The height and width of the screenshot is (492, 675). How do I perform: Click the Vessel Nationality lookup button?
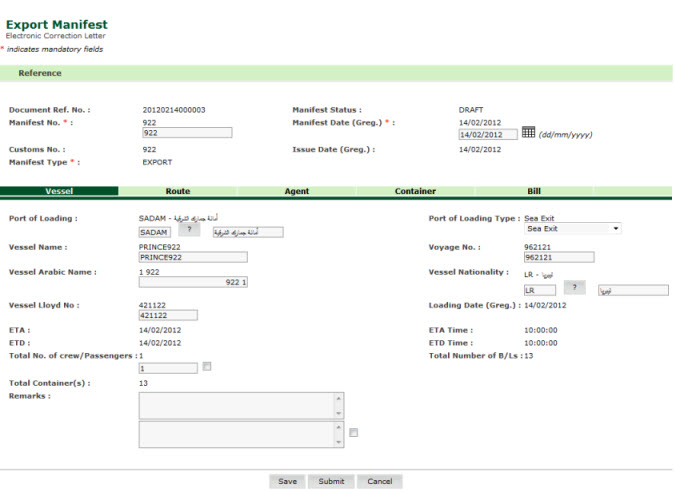point(575,288)
